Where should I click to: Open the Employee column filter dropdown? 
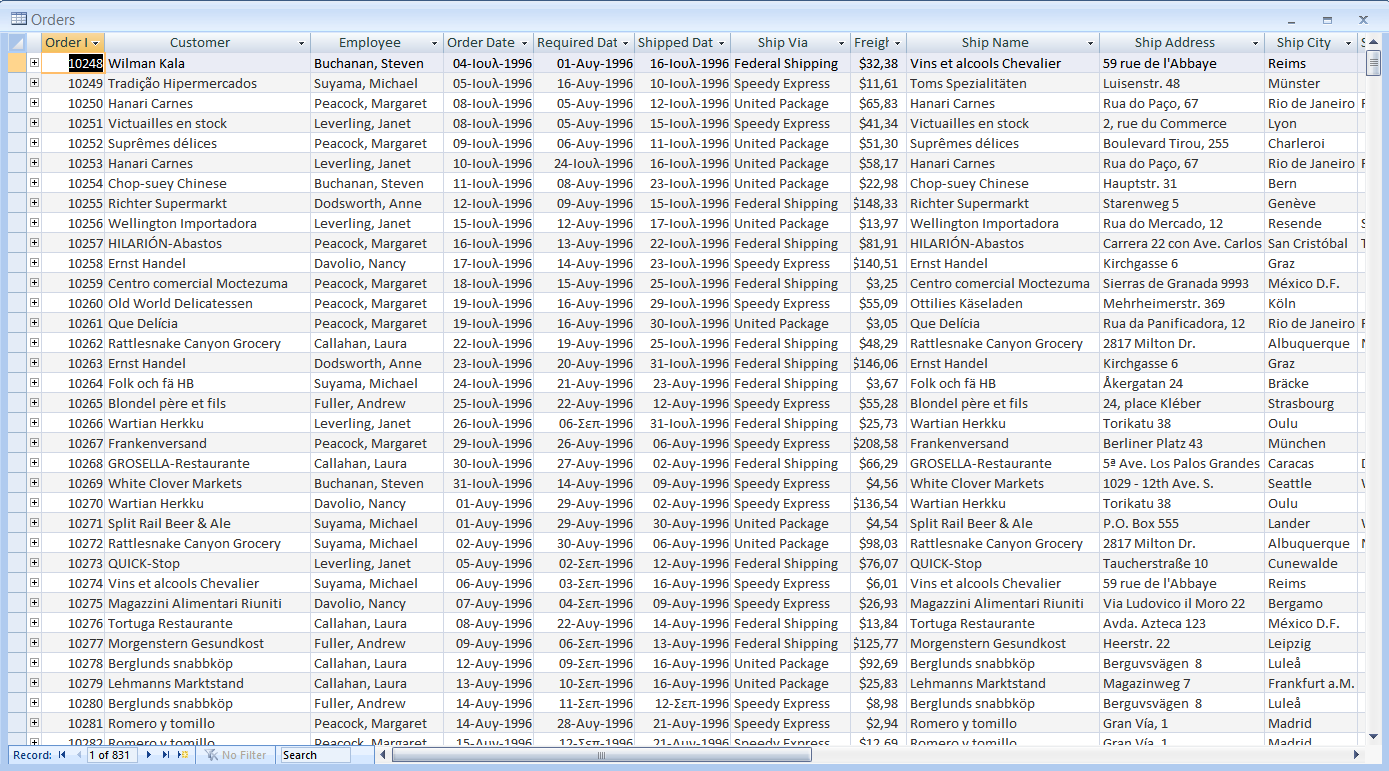pos(435,43)
